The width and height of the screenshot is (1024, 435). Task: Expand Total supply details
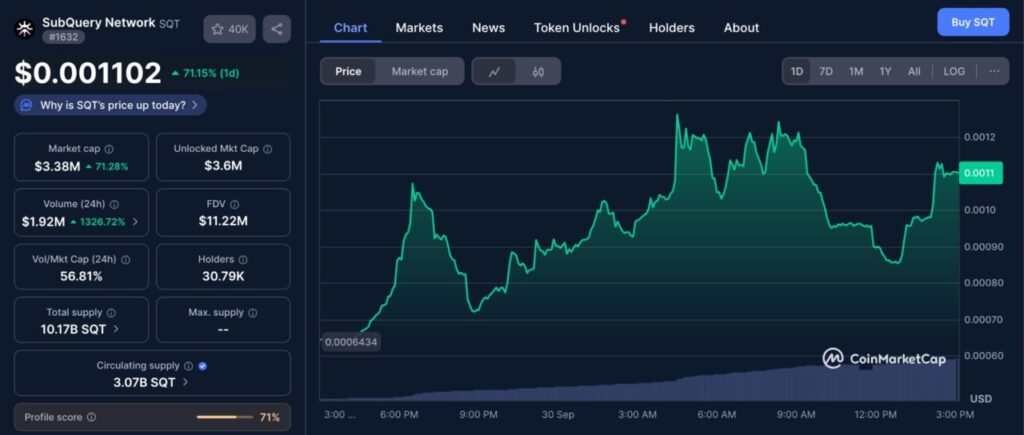point(116,328)
